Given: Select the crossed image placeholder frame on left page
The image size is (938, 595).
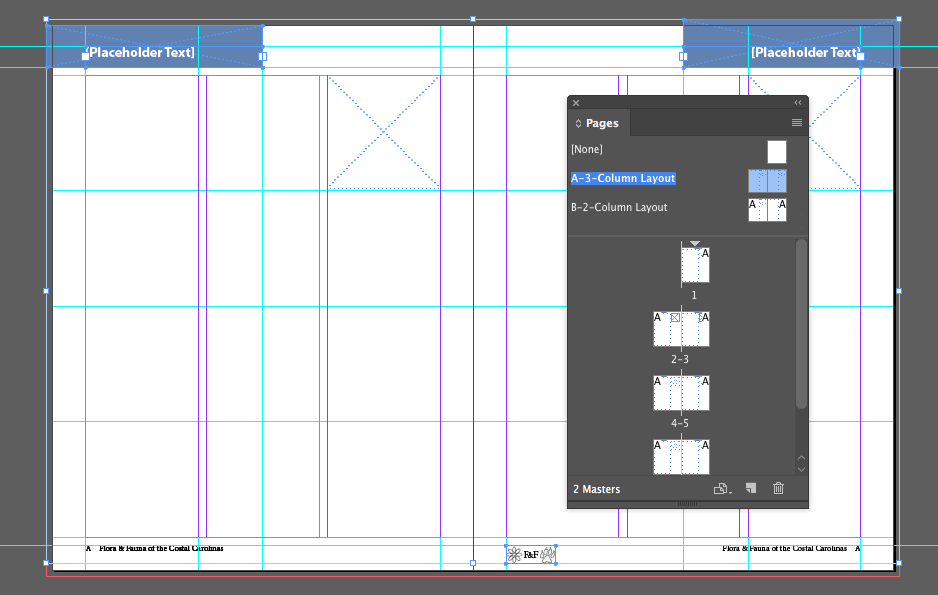Looking at the screenshot, I should (383, 132).
